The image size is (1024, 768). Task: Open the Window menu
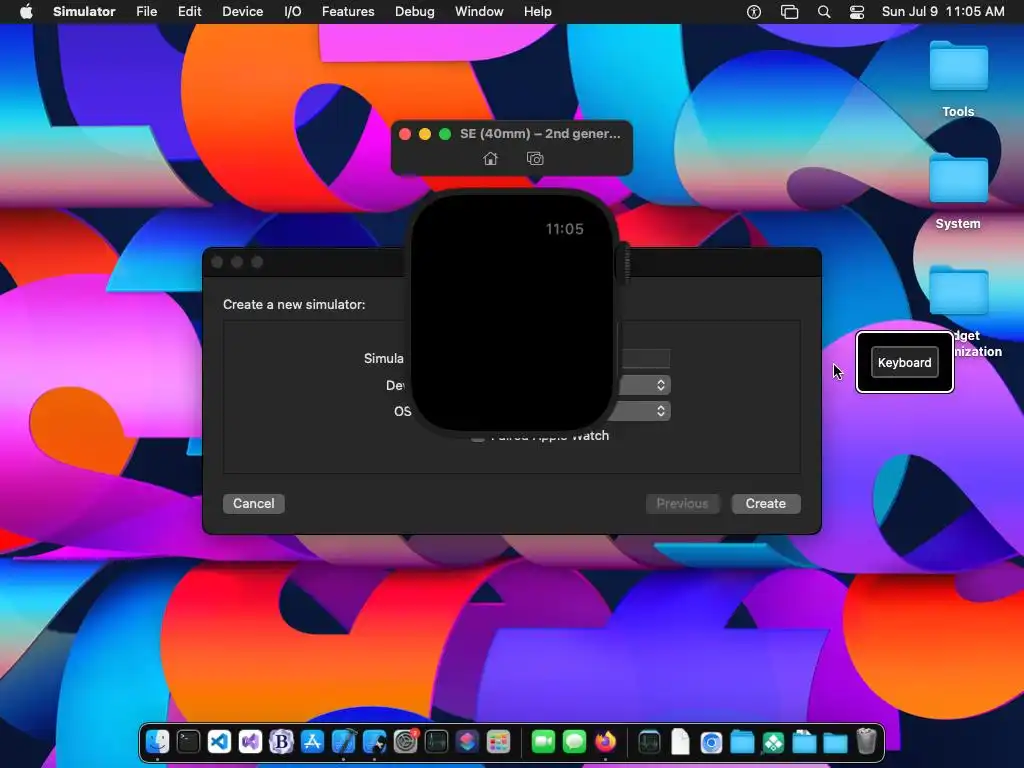(479, 12)
